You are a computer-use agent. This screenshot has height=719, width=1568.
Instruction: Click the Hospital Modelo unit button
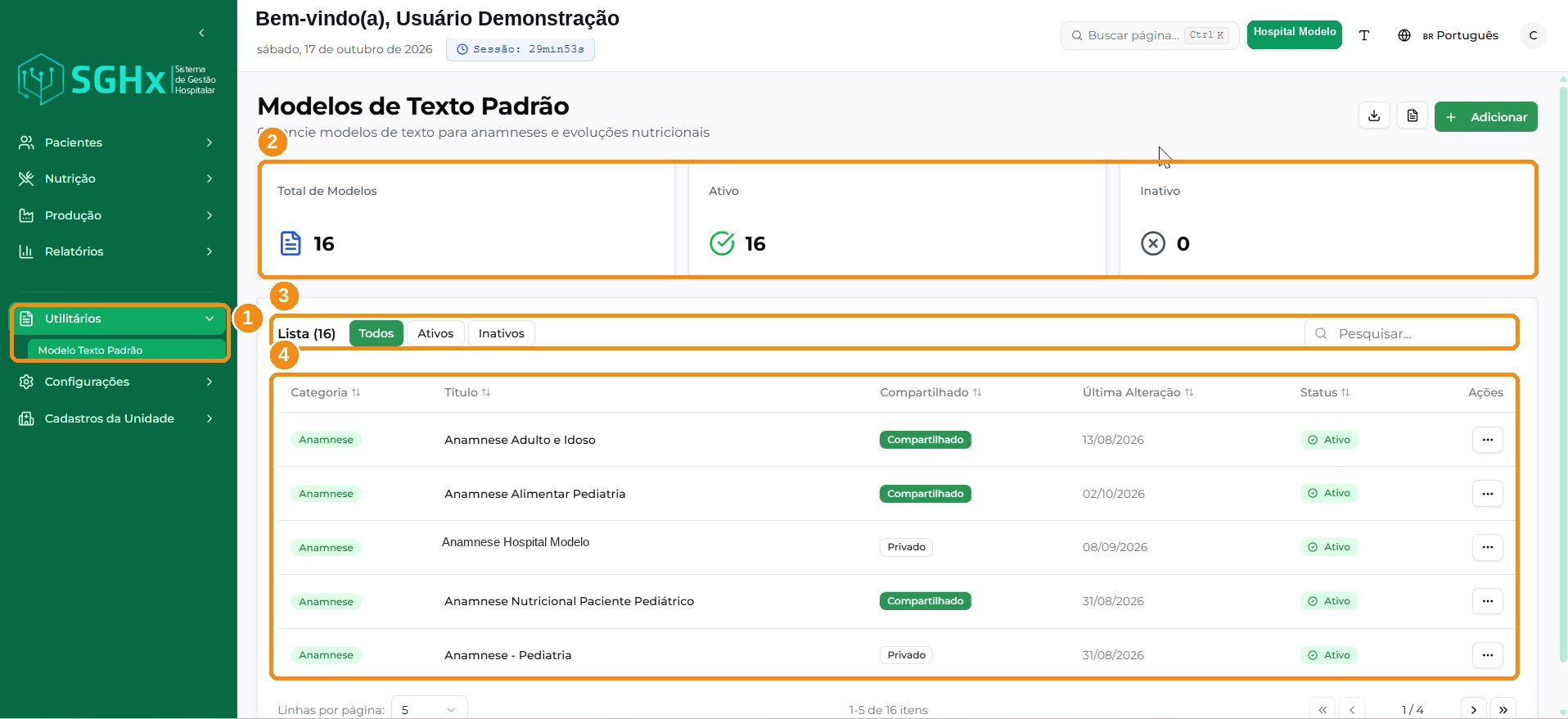point(1295,34)
